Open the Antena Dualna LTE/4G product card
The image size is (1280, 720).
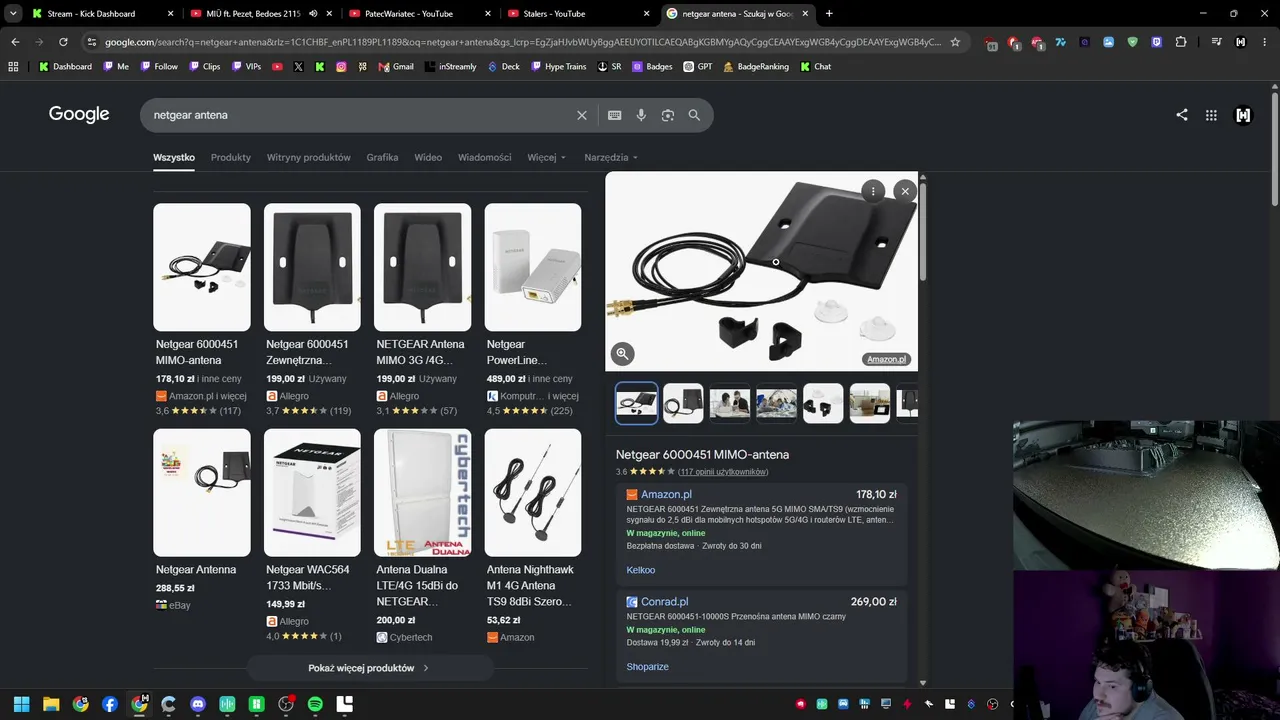point(423,536)
